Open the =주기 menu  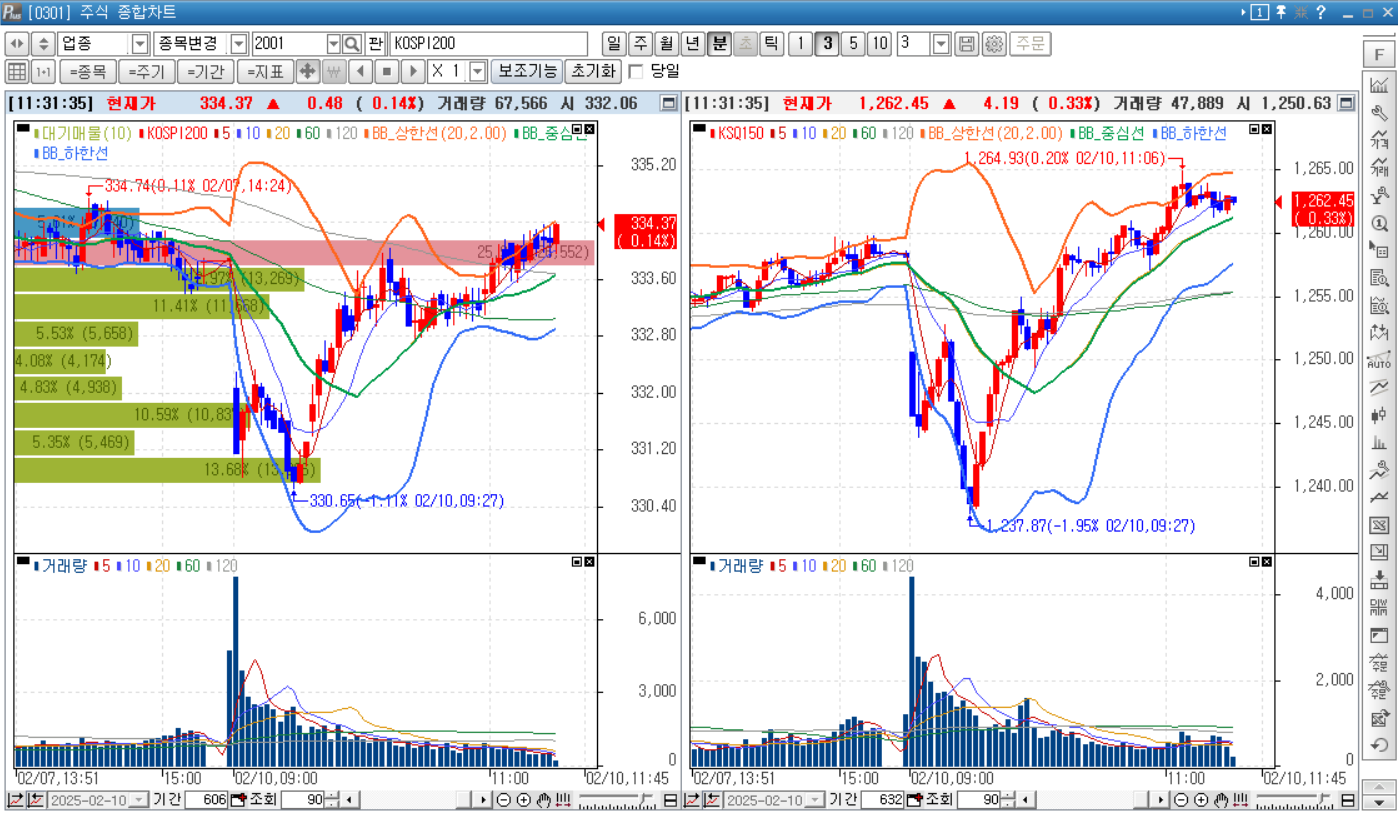(146, 72)
